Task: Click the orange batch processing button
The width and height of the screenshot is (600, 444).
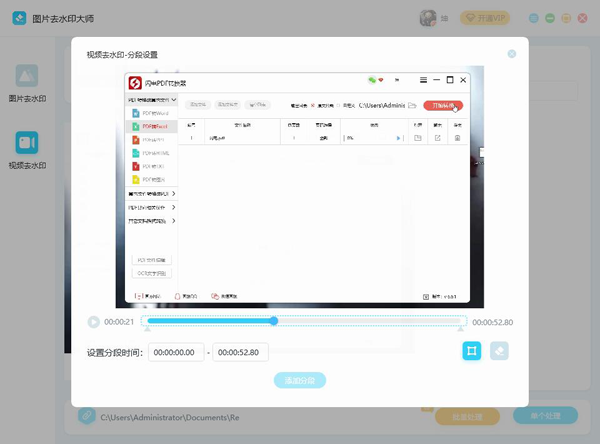Action: tap(467, 416)
